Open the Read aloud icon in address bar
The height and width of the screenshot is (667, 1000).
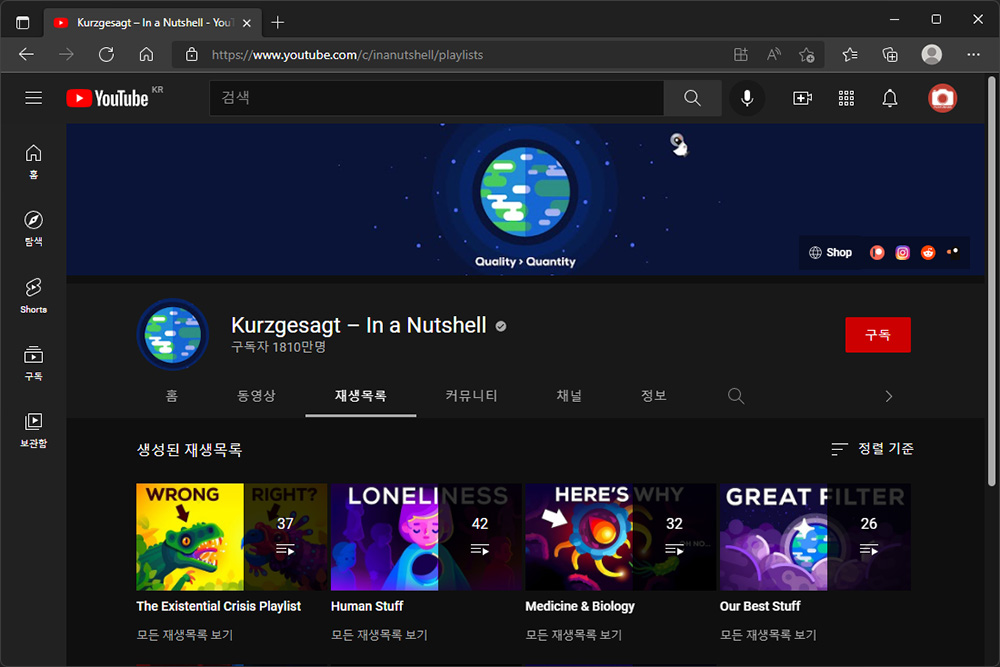pyautogui.click(x=774, y=55)
